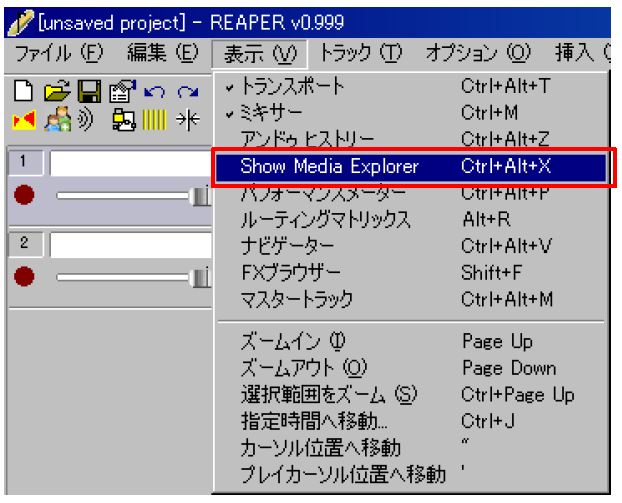The image size is (622, 503).
Task: Open the 編集 (E) menu
Action: coord(163,53)
